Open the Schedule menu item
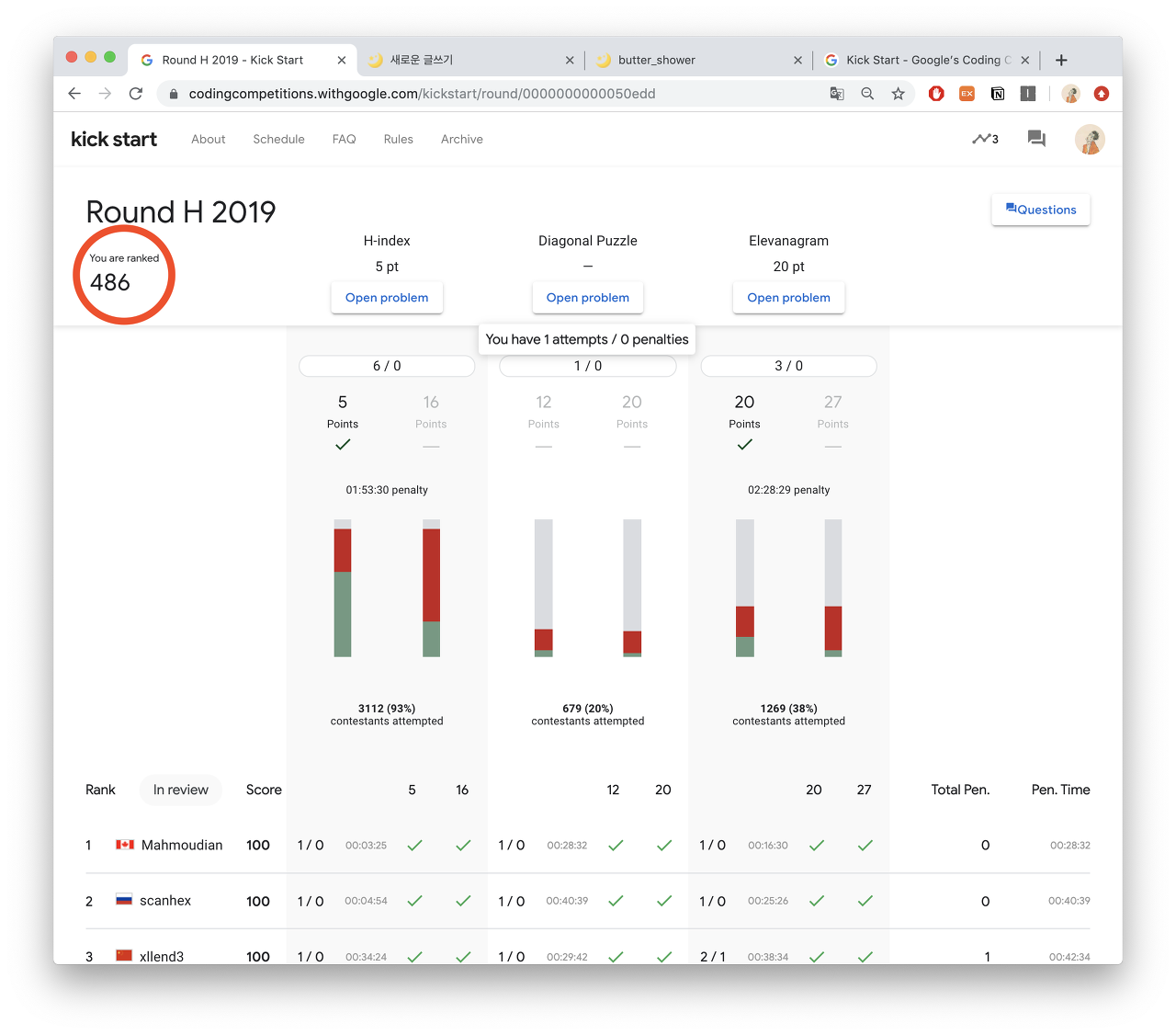This screenshot has height=1035, width=1176. point(278,139)
